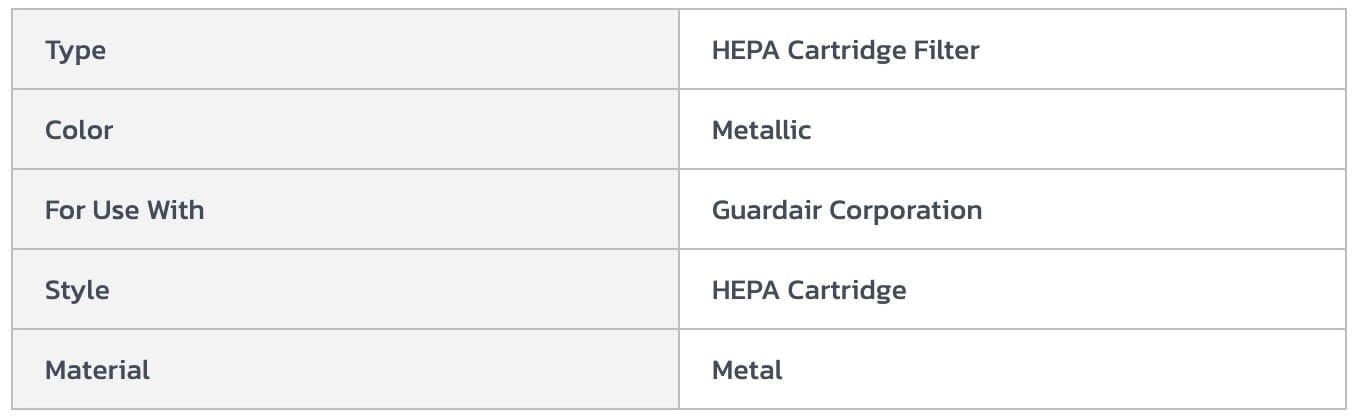
Task: Click the word With in third row label
Action: click(175, 210)
